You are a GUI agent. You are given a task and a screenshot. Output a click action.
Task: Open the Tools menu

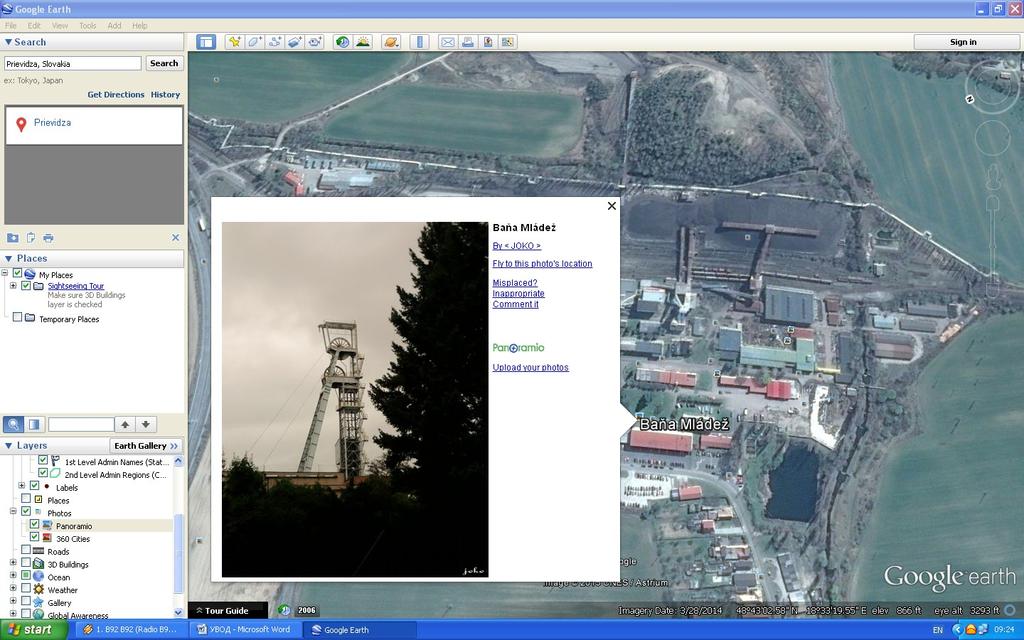[88, 25]
